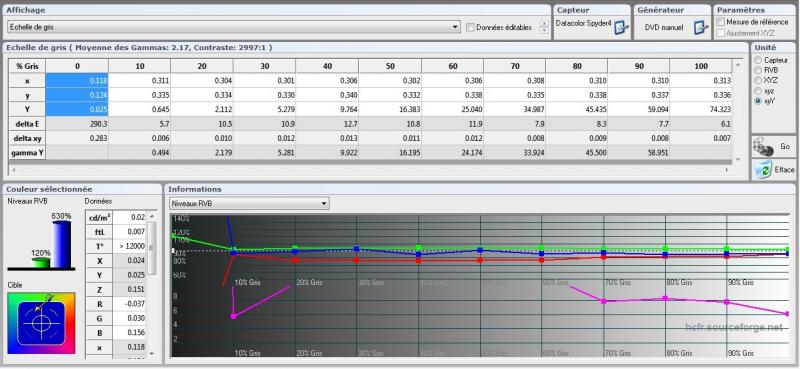Enable the Données éditables checkbox
Viewport: 800px width, 369px height.
click(x=470, y=28)
